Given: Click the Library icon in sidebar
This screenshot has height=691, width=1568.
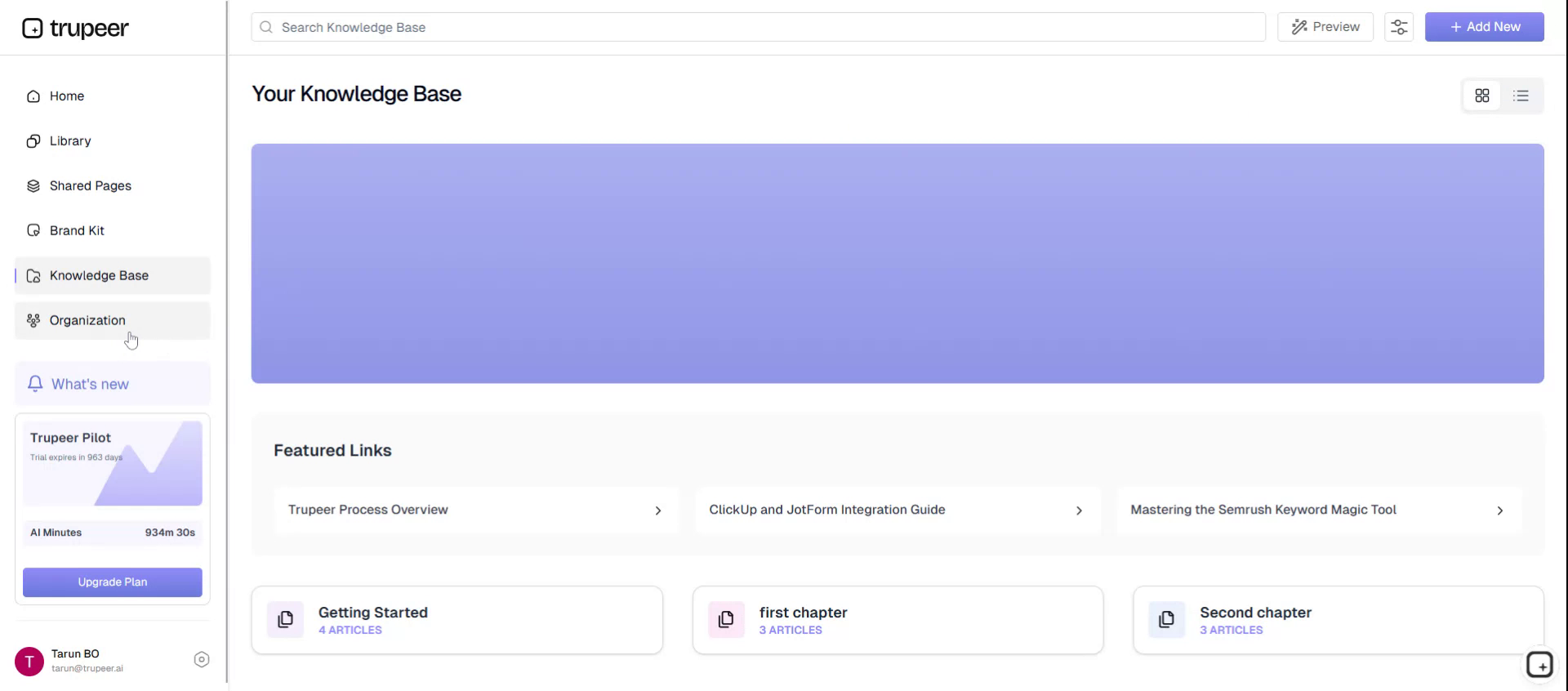Looking at the screenshot, I should 33,141.
